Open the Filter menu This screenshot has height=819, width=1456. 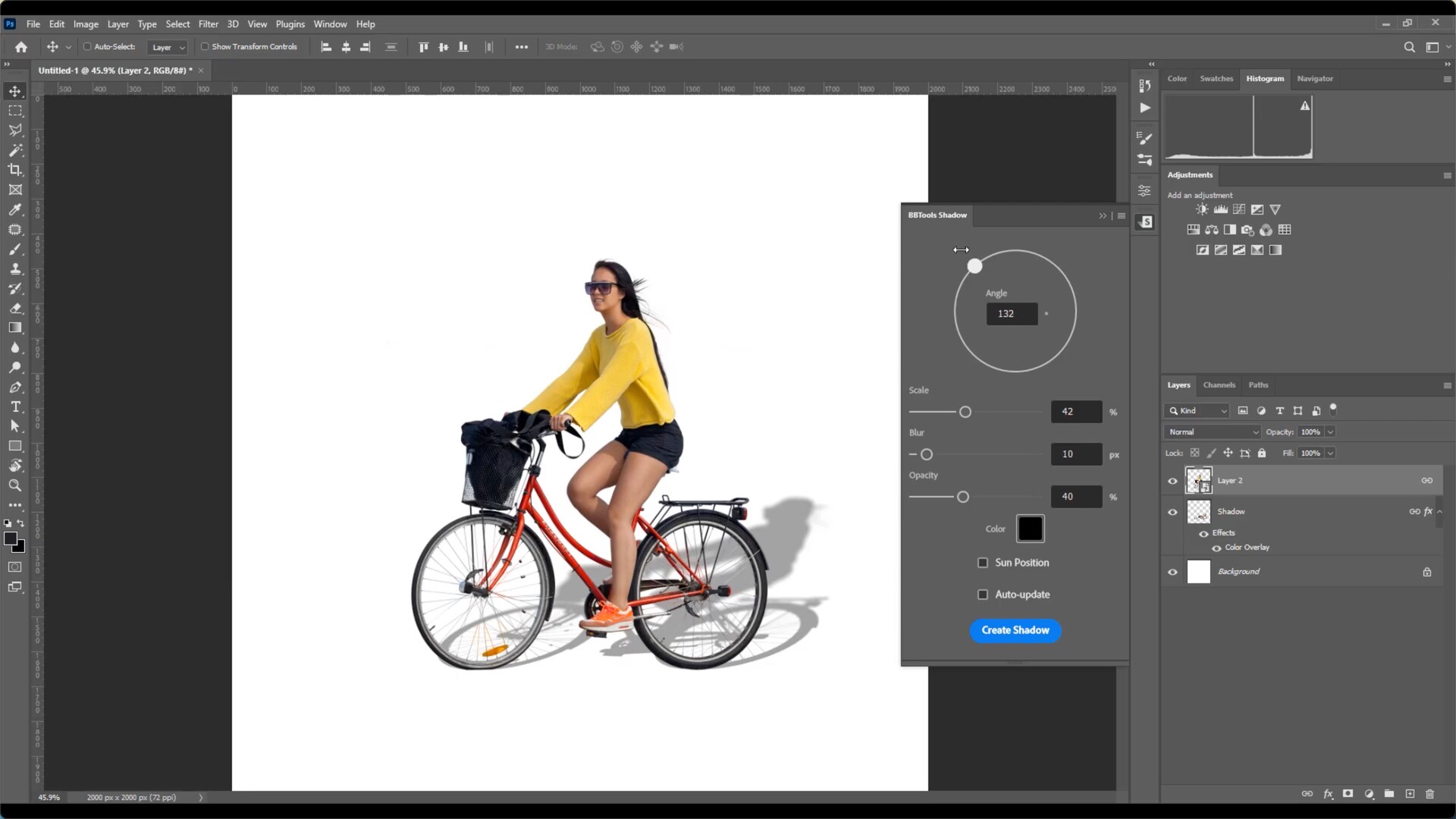(208, 24)
